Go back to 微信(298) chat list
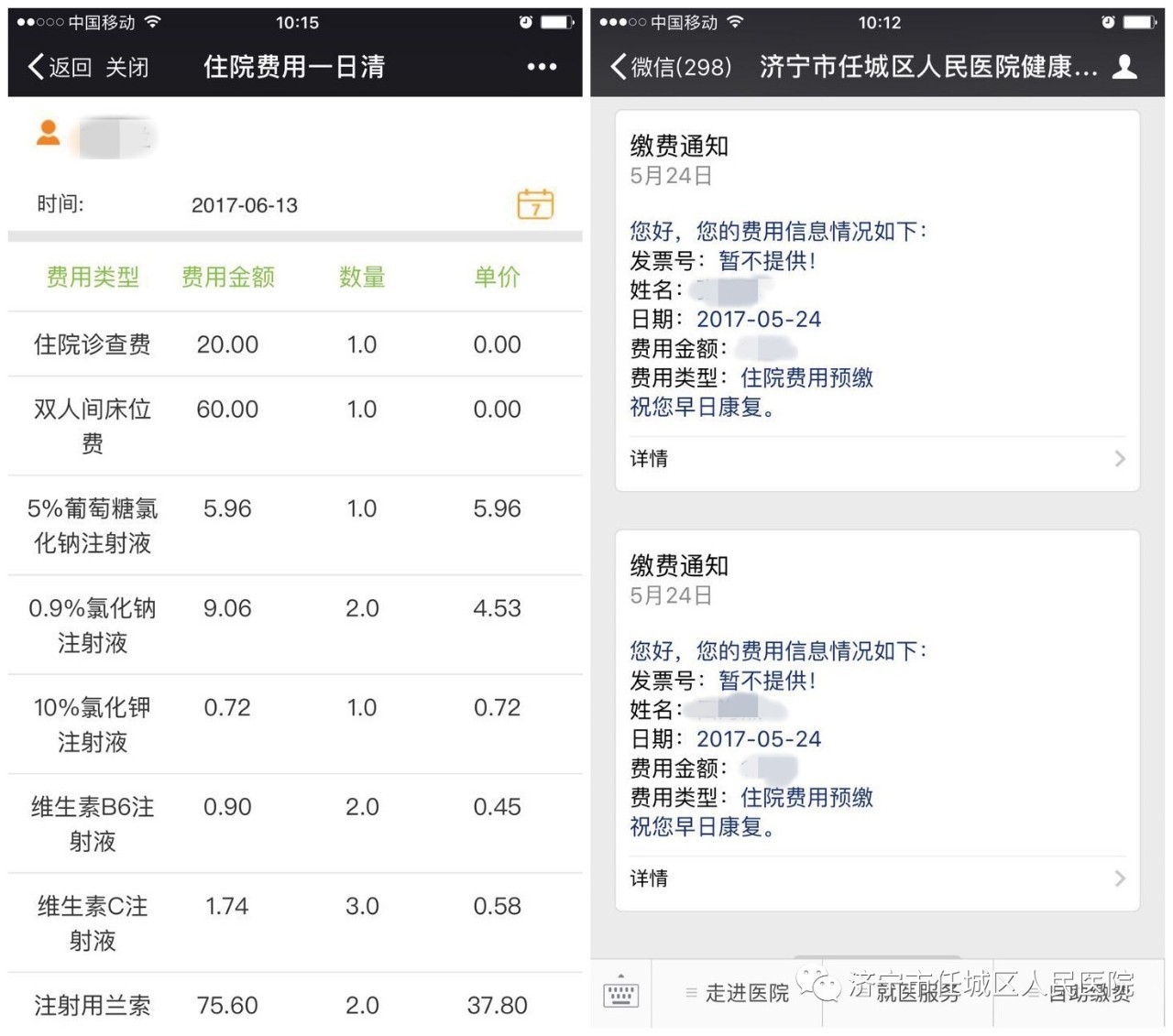Image resolution: width=1173 pixels, height=1036 pixels. (671, 67)
